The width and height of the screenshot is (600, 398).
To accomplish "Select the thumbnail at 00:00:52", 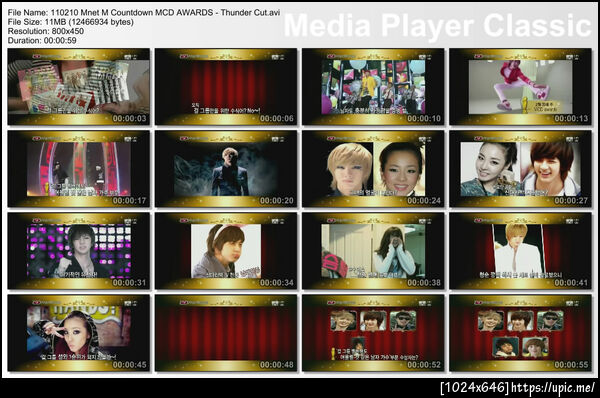I will pyautogui.click(x=373, y=333).
